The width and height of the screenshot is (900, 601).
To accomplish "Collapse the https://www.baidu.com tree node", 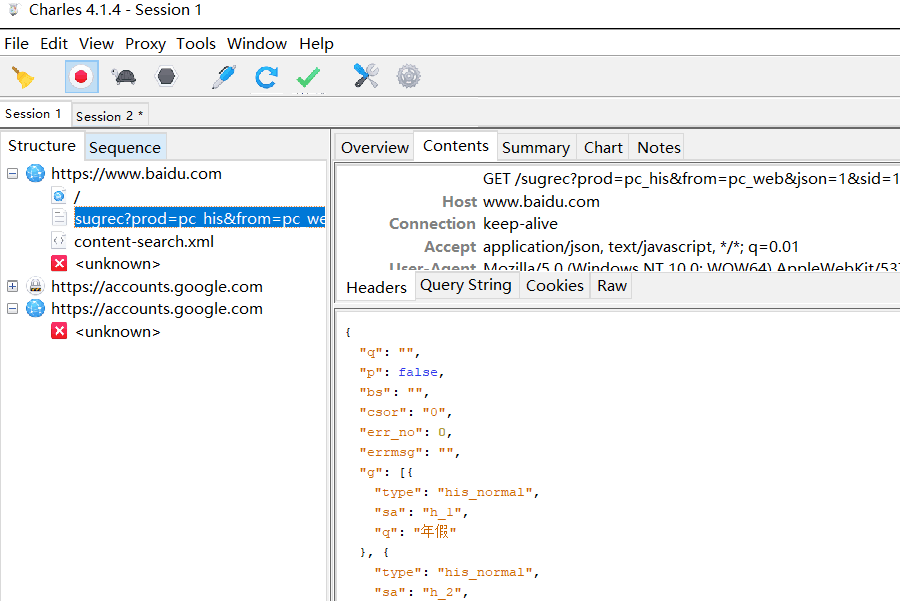I will coord(13,173).
